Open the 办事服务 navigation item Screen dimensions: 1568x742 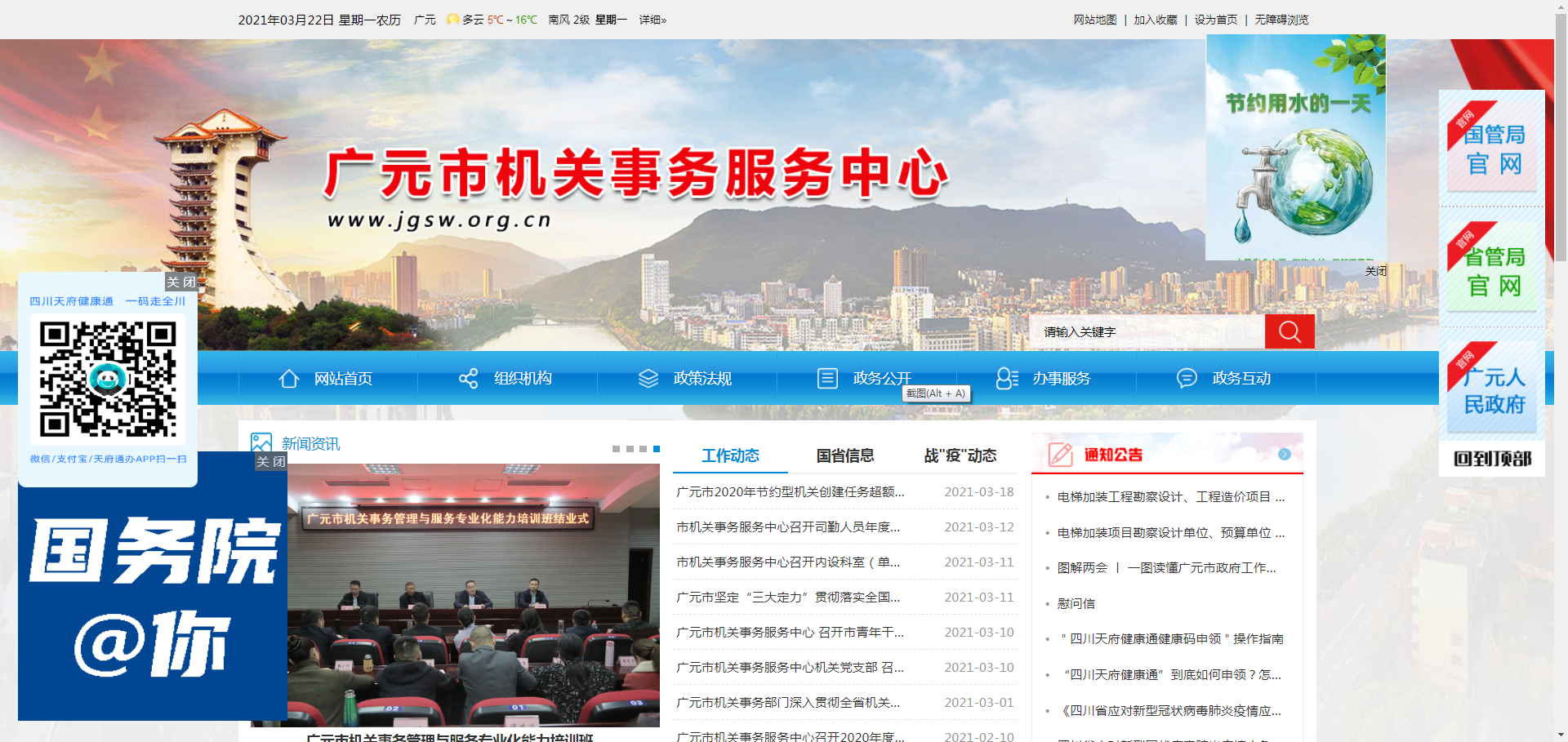[1062, 379]
